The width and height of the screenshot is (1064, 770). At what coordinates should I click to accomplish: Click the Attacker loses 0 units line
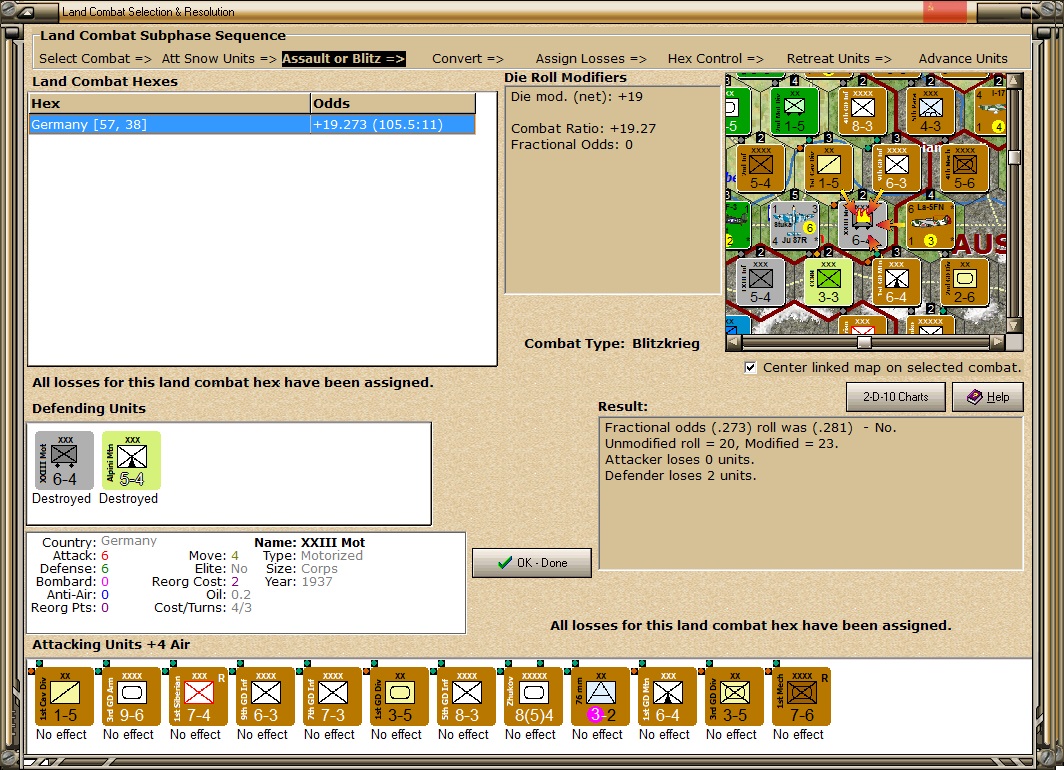coord(679,459)
